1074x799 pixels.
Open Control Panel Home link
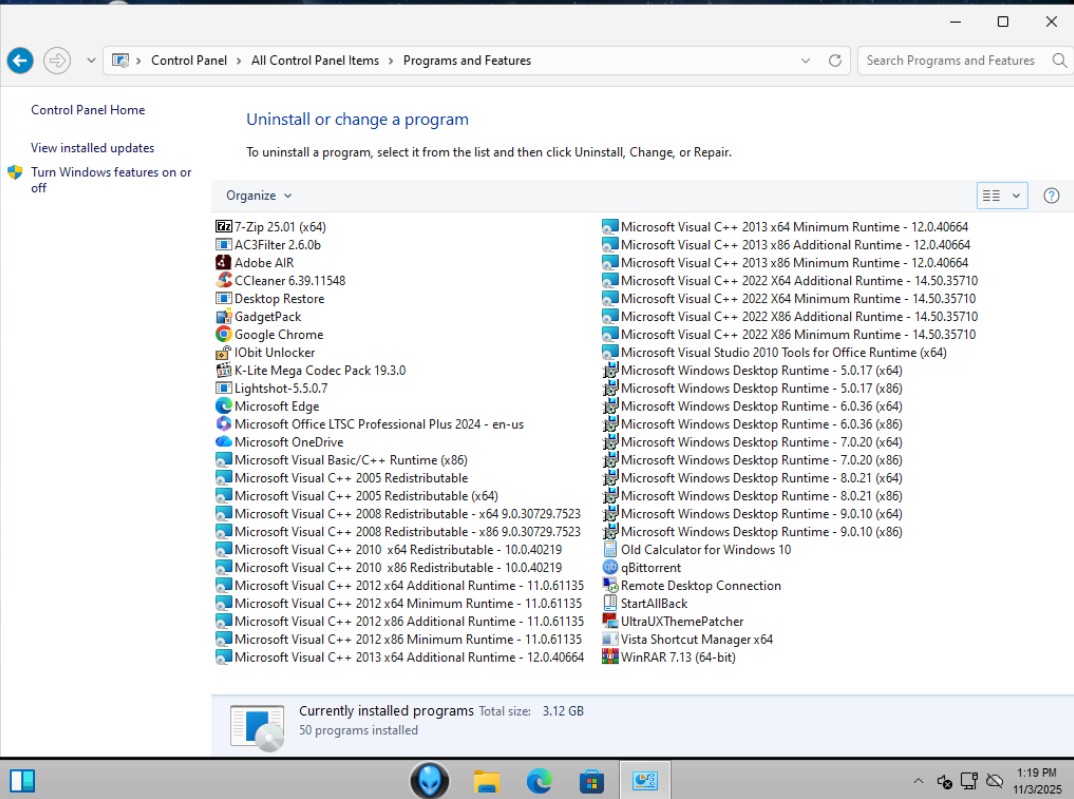point(88,110)
